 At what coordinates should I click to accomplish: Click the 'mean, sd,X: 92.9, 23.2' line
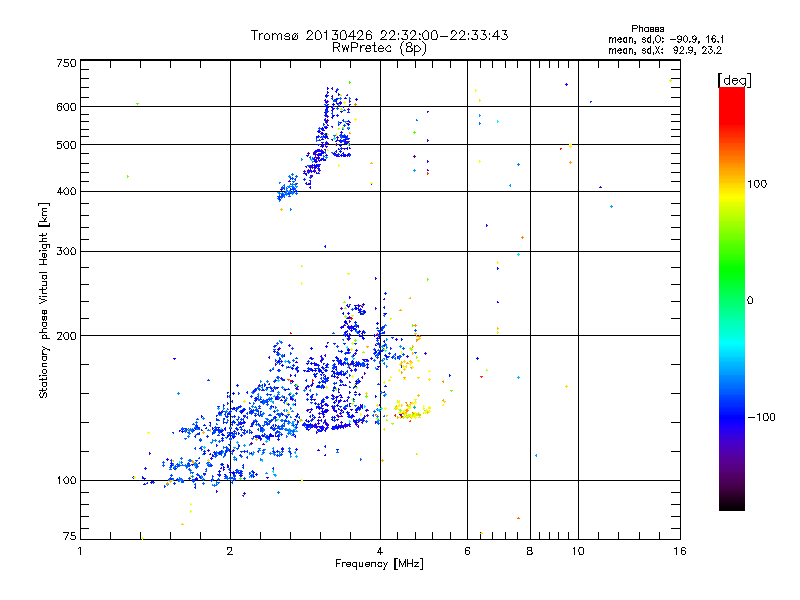click(x=665, y=50)
